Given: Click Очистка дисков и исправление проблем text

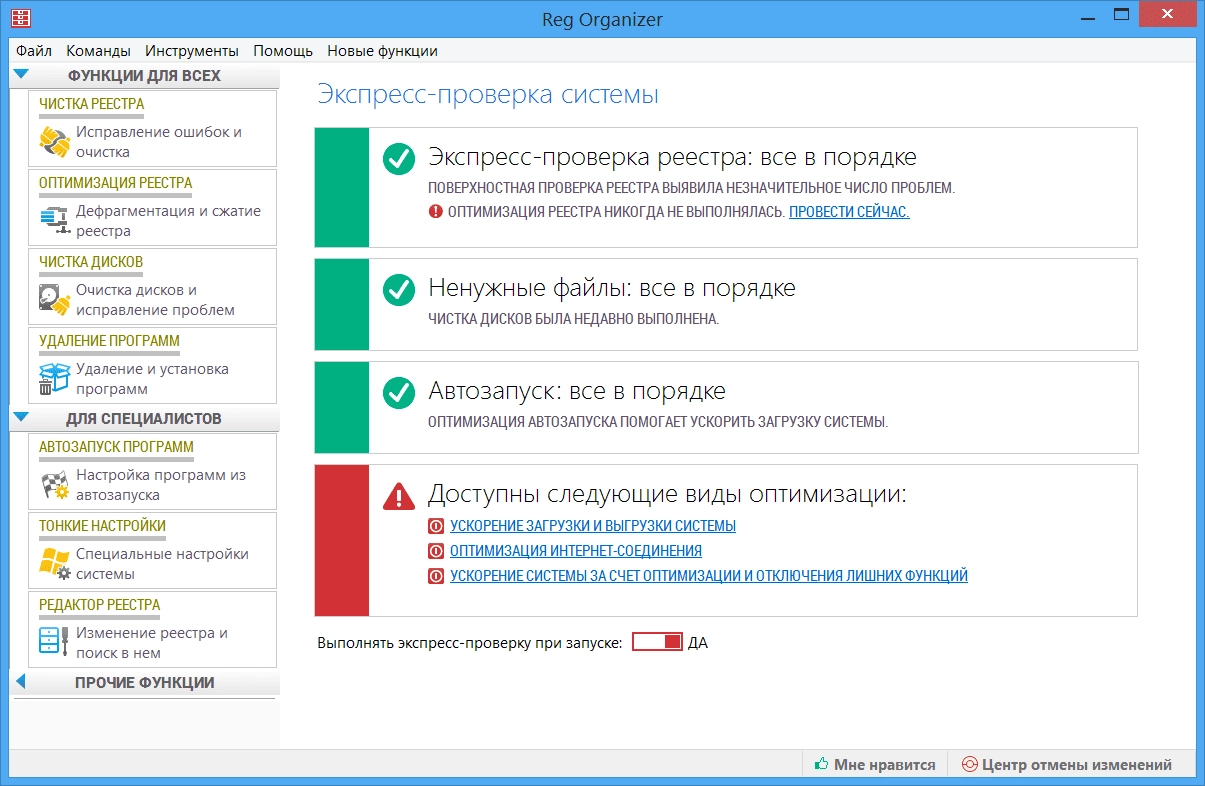Looking at the screenshot, I should coord(155,300).
